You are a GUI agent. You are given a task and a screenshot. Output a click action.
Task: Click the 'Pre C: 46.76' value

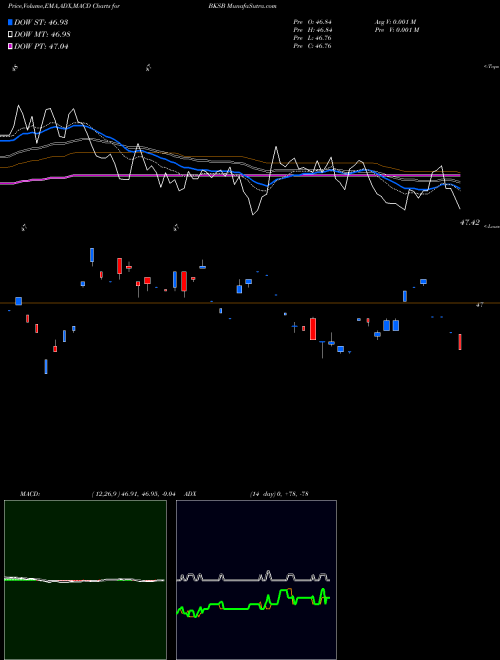coord(313,46)
